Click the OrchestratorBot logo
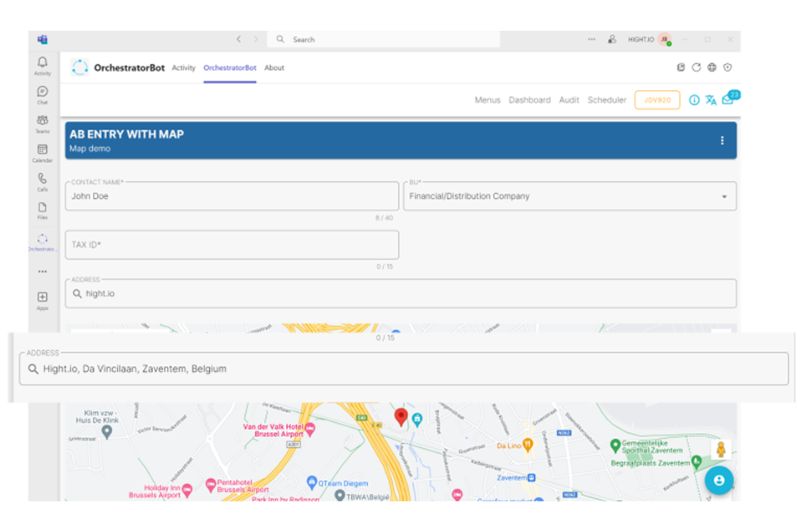Screen dimensions: 803x532 [x=80, y=67]
